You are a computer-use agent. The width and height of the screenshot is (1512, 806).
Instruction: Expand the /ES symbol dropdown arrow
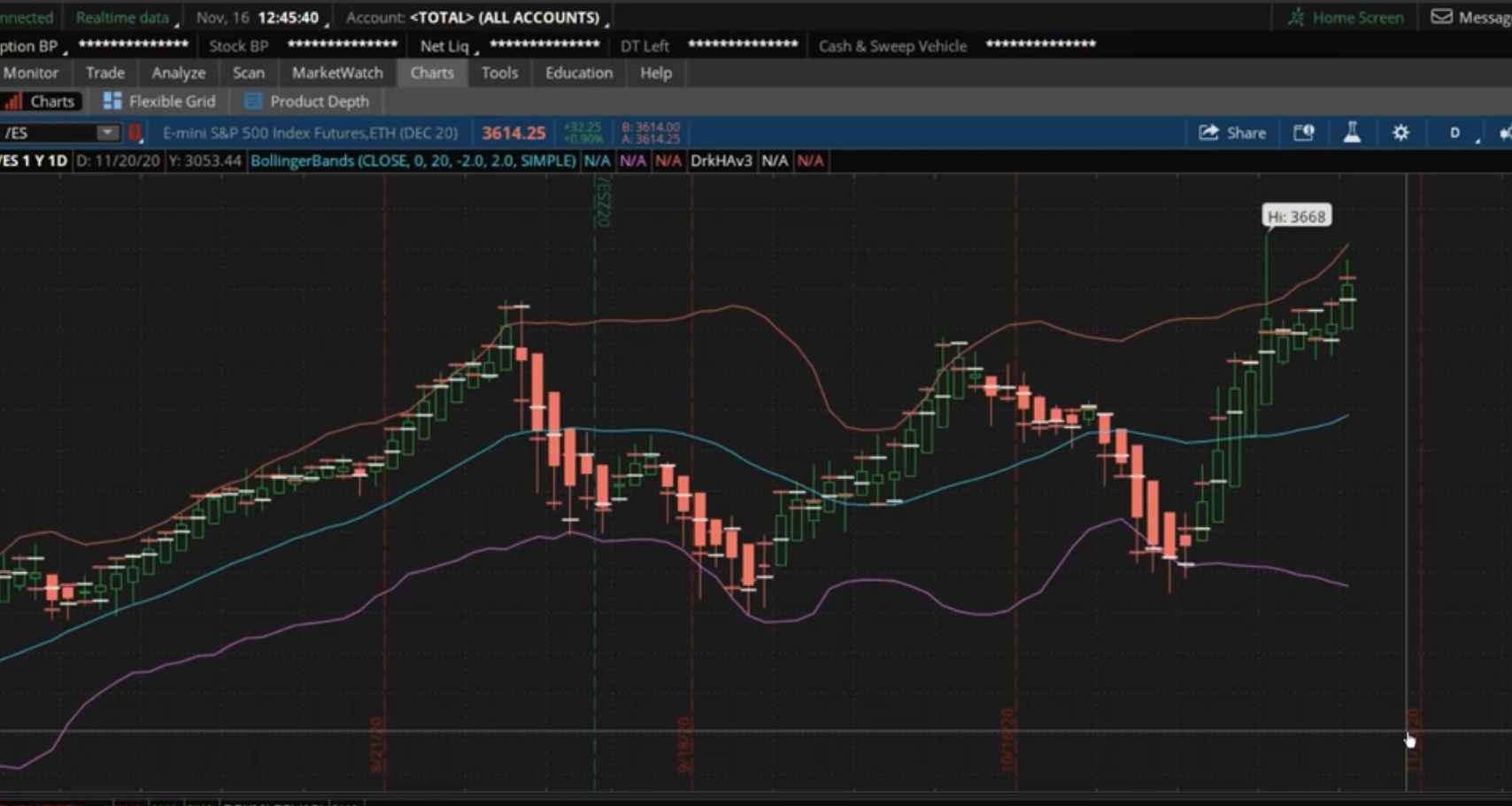pyautogui.click(x=107, y=133)
